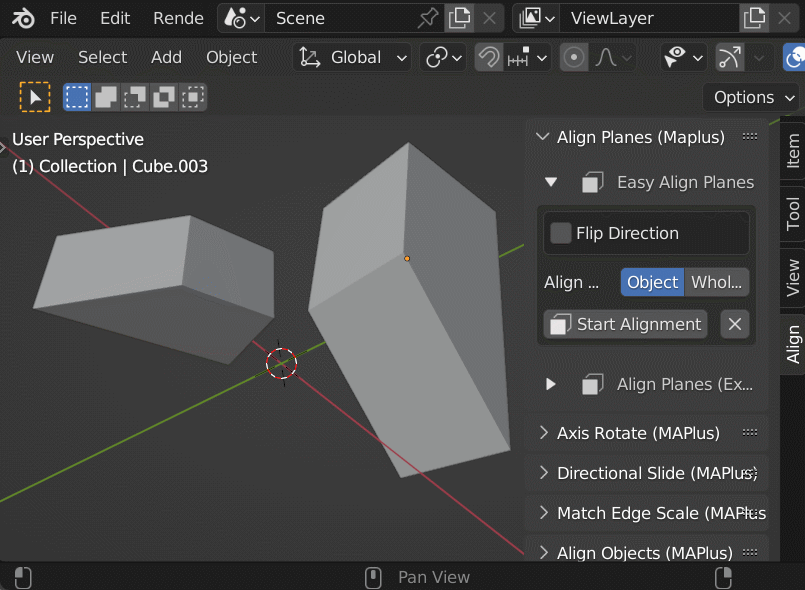The image size is (805, 590).
Task: Set selection mode to new selection
Action: point(77,97)
